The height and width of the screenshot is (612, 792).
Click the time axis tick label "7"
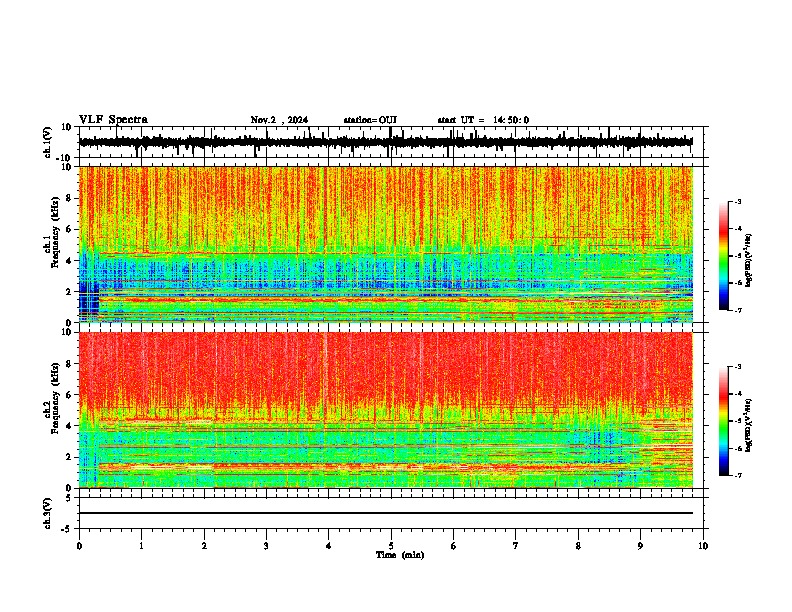pos(516,546)
